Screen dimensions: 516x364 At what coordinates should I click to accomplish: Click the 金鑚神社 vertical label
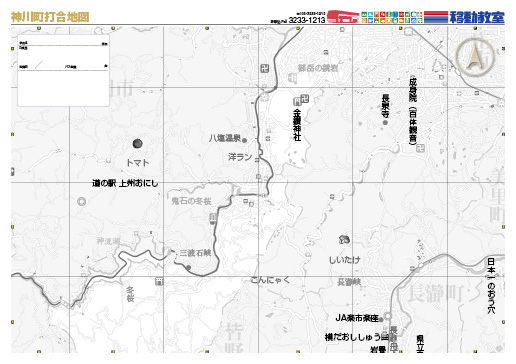[x=297, y=125]
